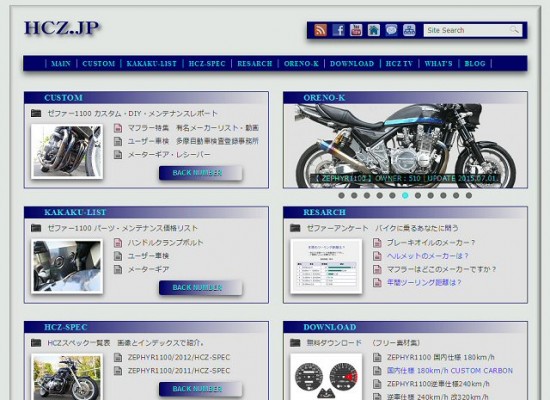Open the KAKAKU-LIST menu item

(152, 64)
